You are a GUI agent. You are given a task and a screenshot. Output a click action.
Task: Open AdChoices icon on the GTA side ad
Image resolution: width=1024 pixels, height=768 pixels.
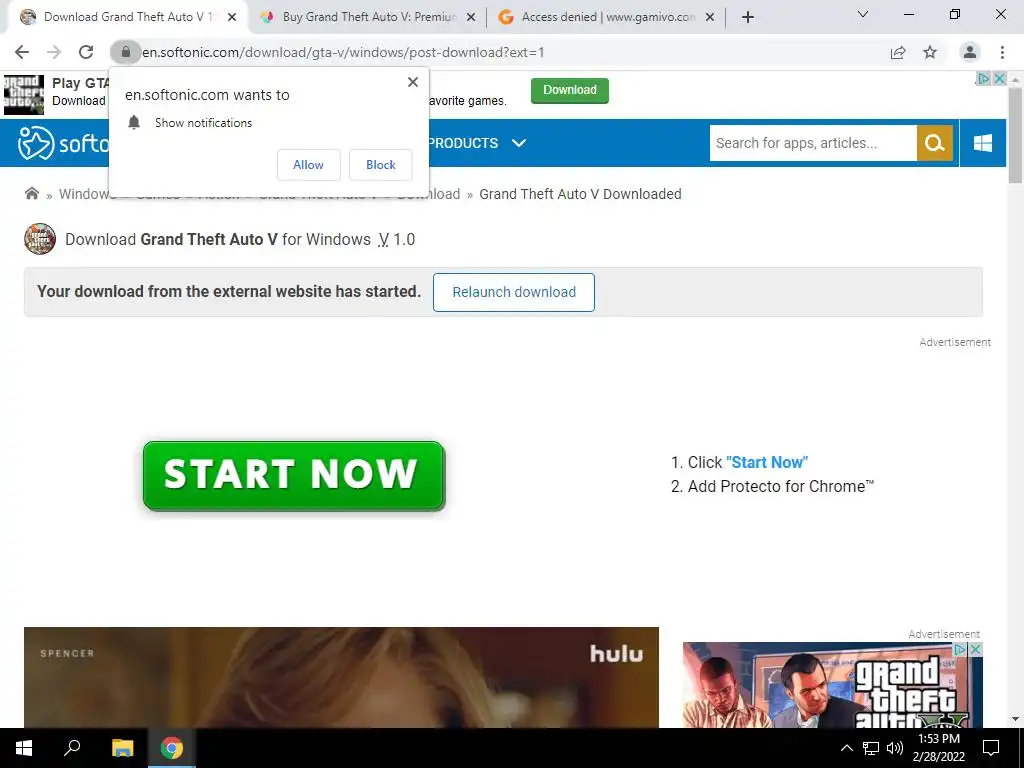960,649
